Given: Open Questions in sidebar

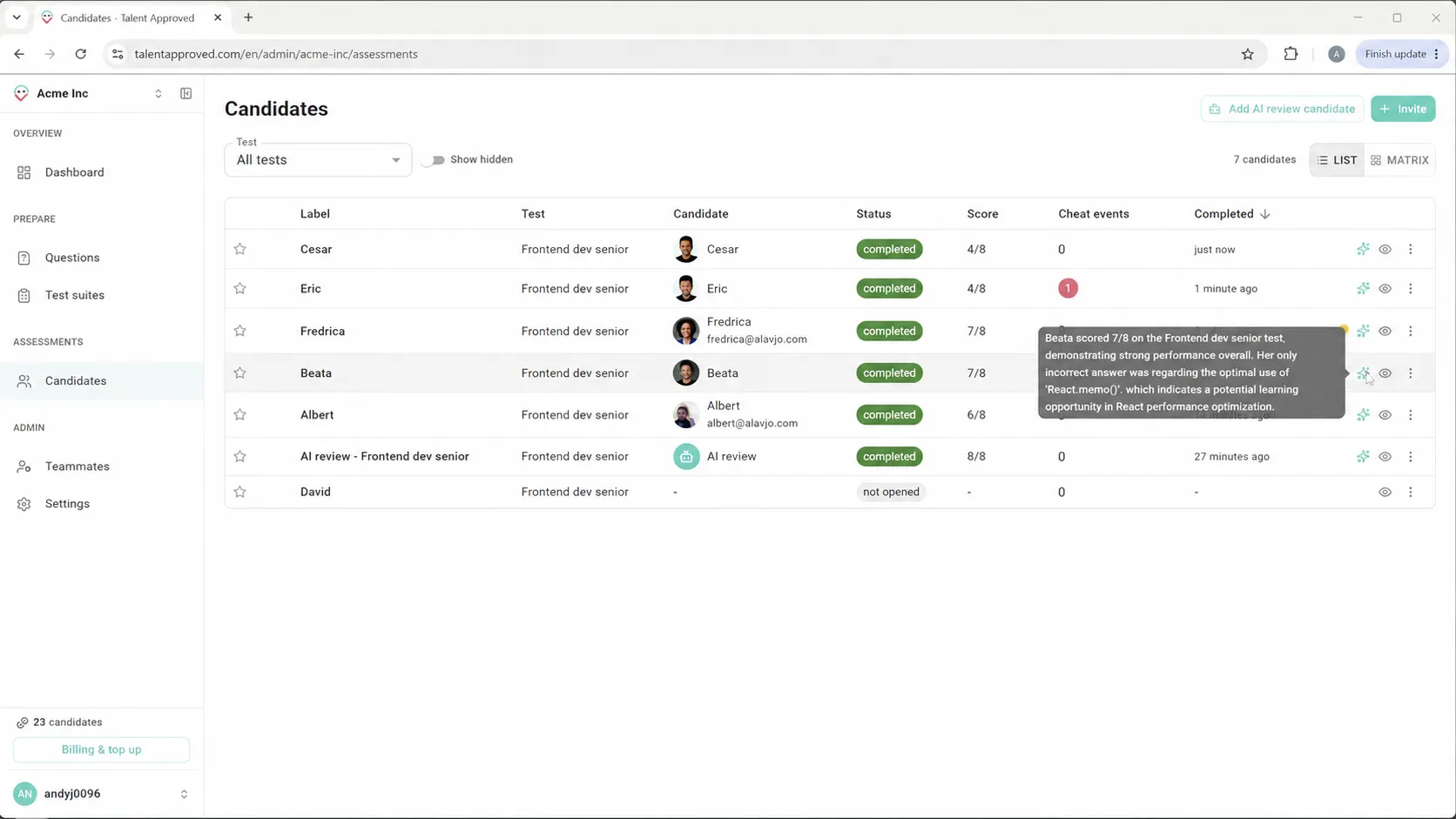Looking at the screenshot, I should (101, 258).
